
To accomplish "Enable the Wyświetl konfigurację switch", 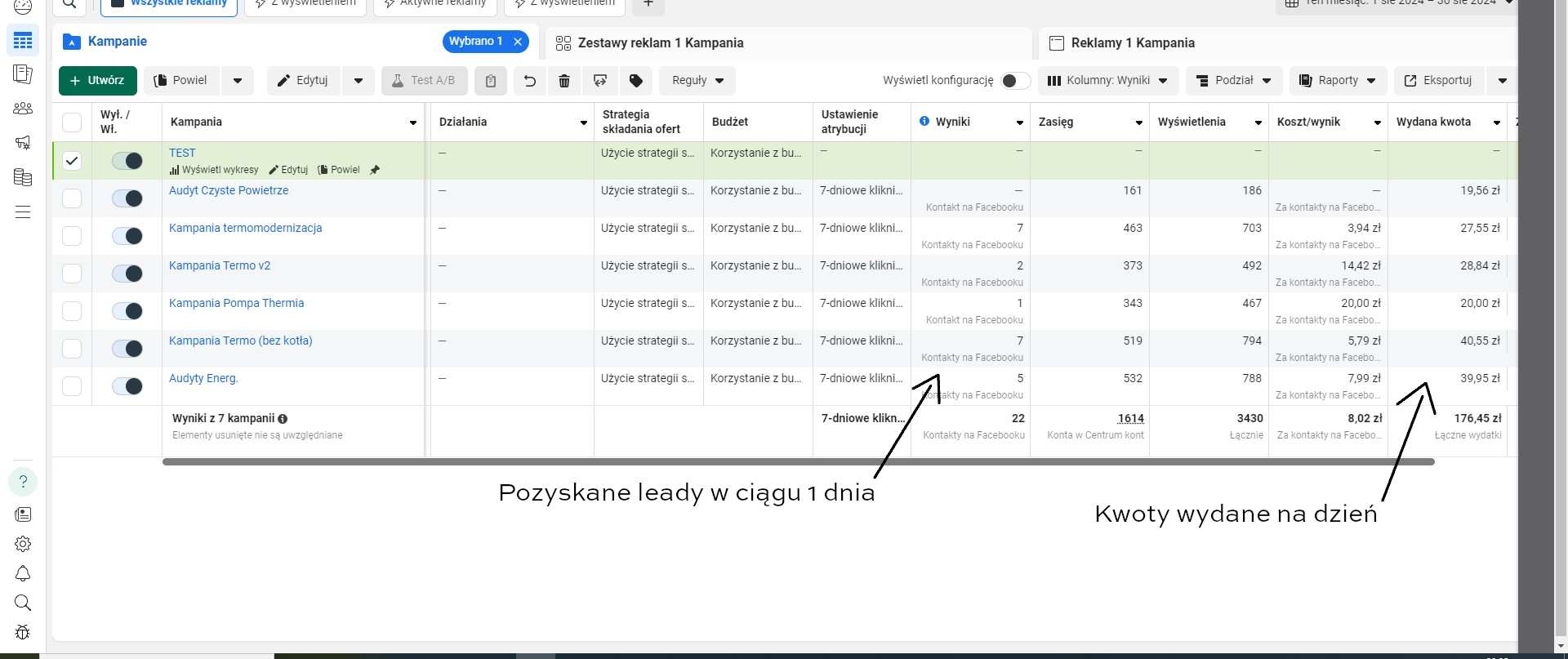I will tap(1015, 81).
